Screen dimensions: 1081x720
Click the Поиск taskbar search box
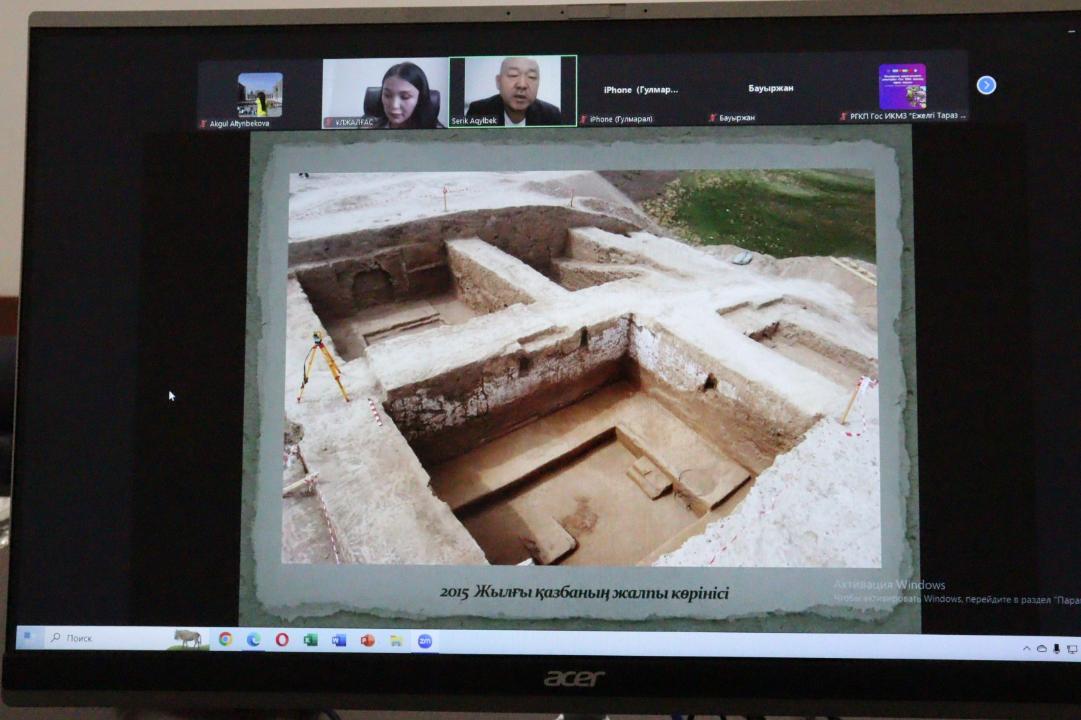(128, 639)
